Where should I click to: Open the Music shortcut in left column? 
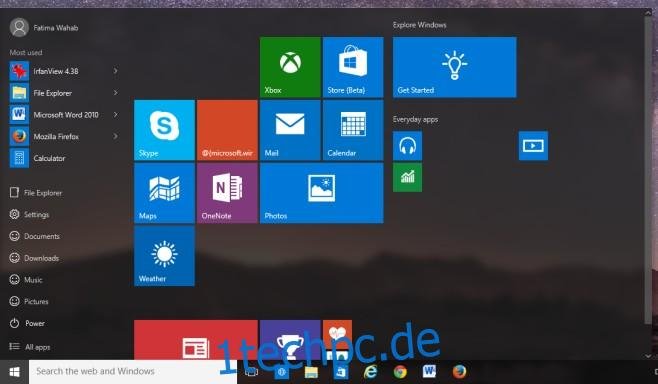tap(26, 280)
